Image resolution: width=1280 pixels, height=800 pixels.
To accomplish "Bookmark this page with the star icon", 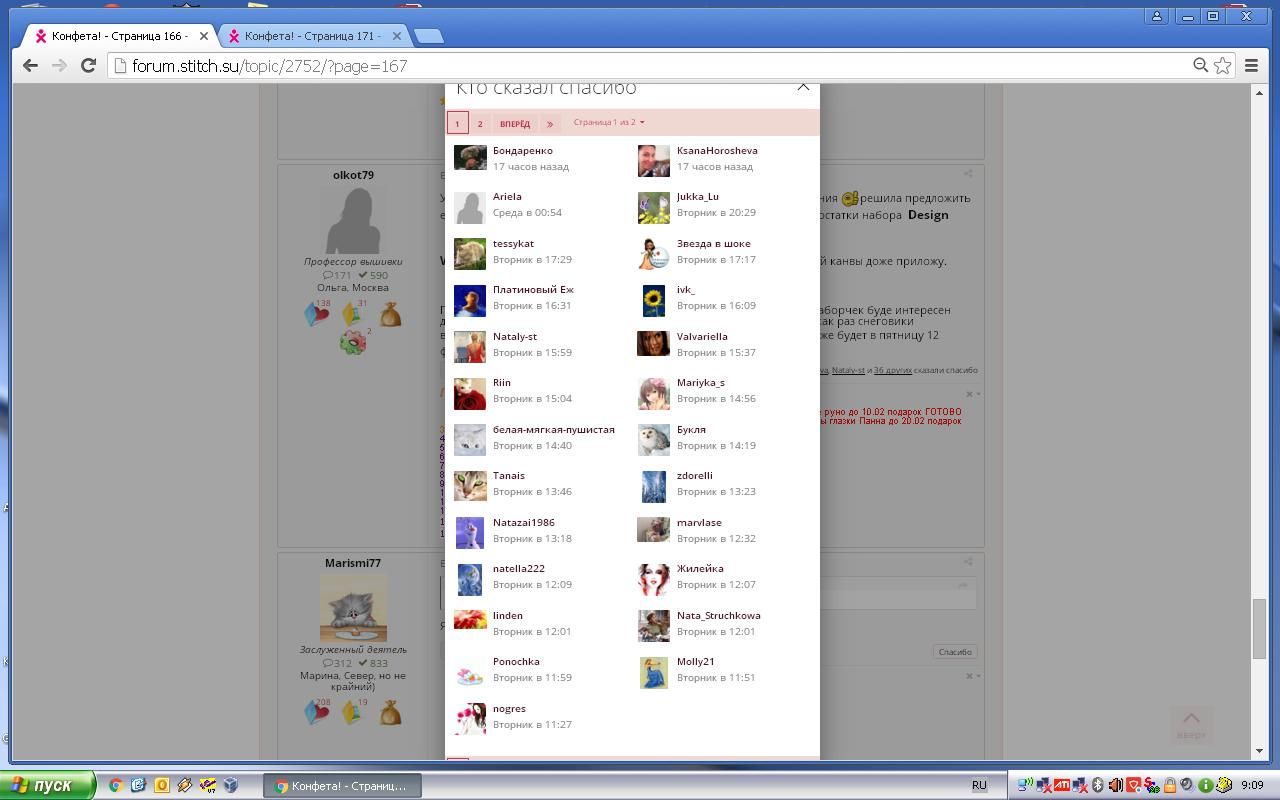I will [x=1222, y=66].
